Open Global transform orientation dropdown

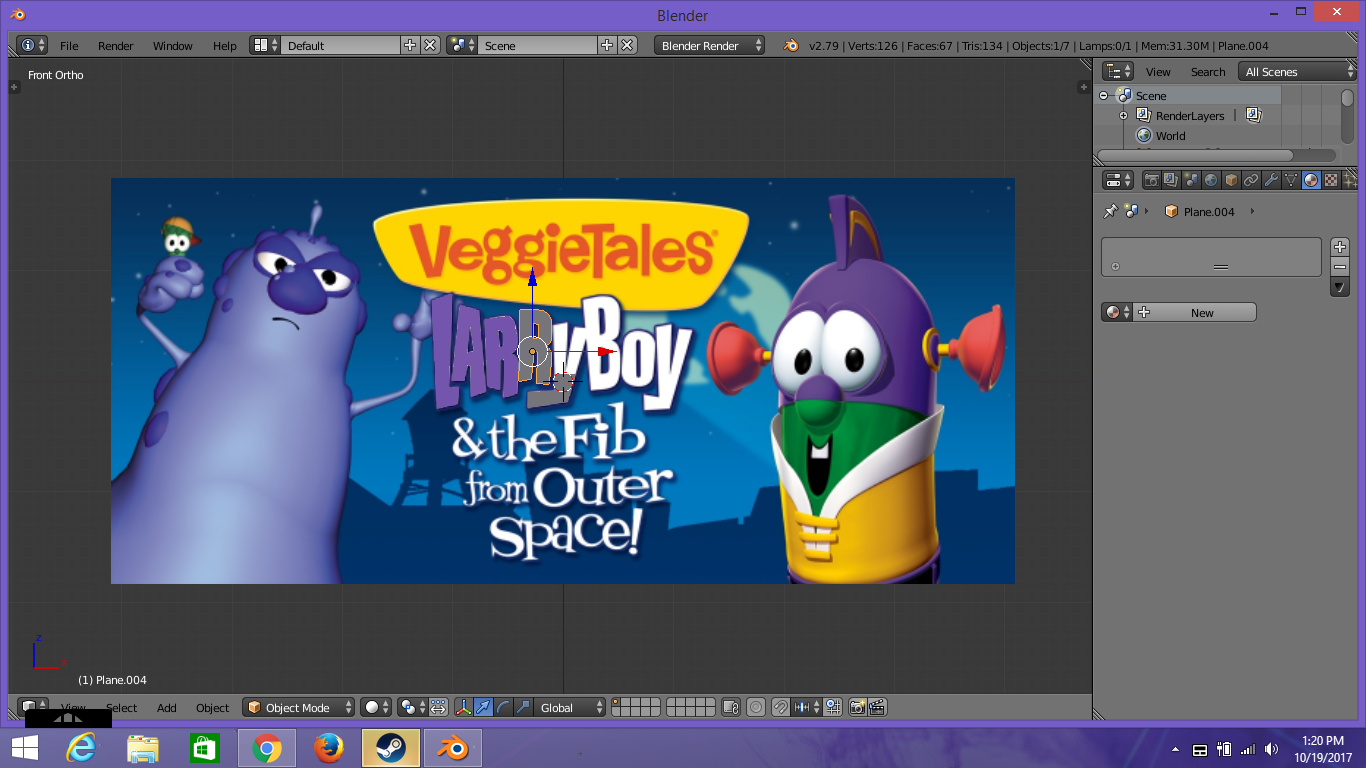570,707
